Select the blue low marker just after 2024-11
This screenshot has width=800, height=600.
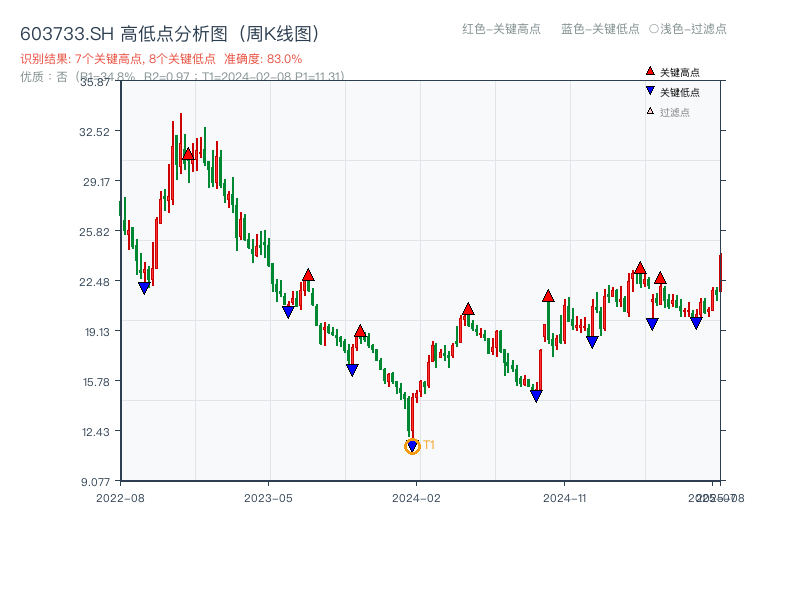pos(592,342)
